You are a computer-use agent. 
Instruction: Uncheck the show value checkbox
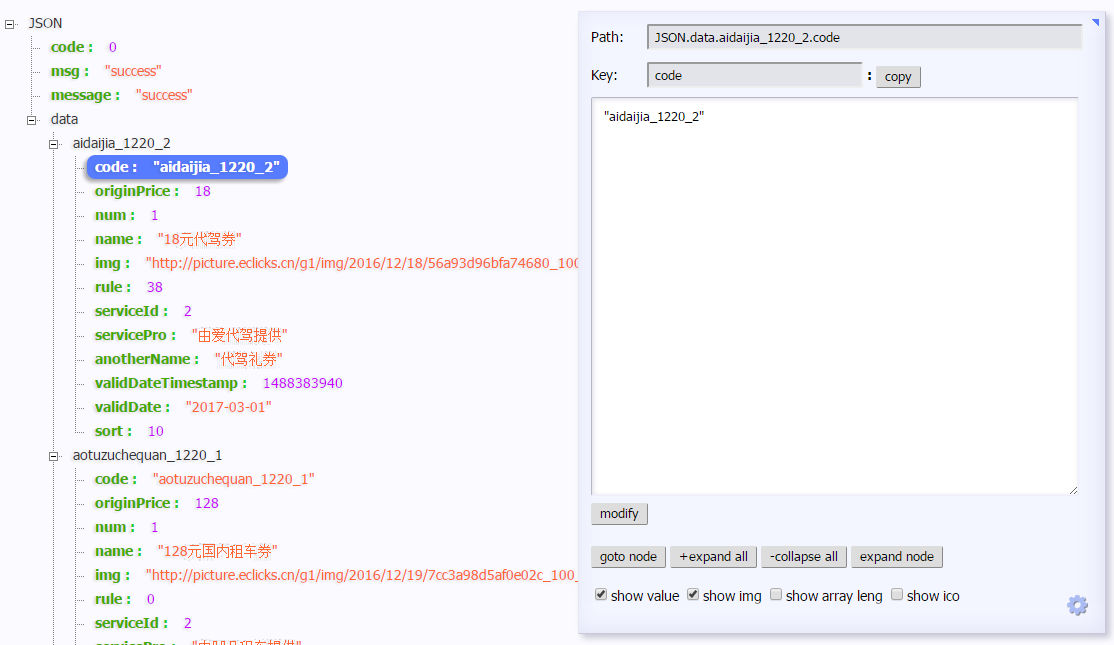[x=601, y=595]
